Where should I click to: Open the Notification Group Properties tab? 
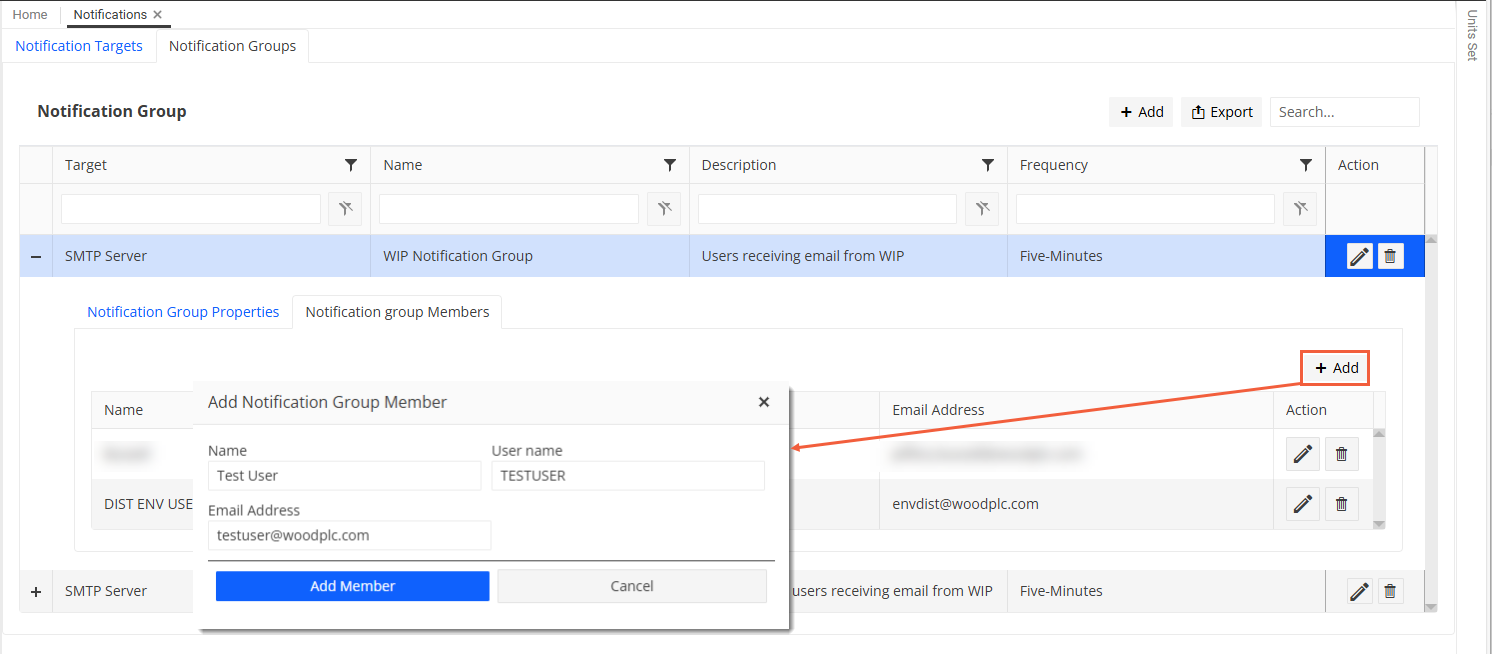(183, 312)
